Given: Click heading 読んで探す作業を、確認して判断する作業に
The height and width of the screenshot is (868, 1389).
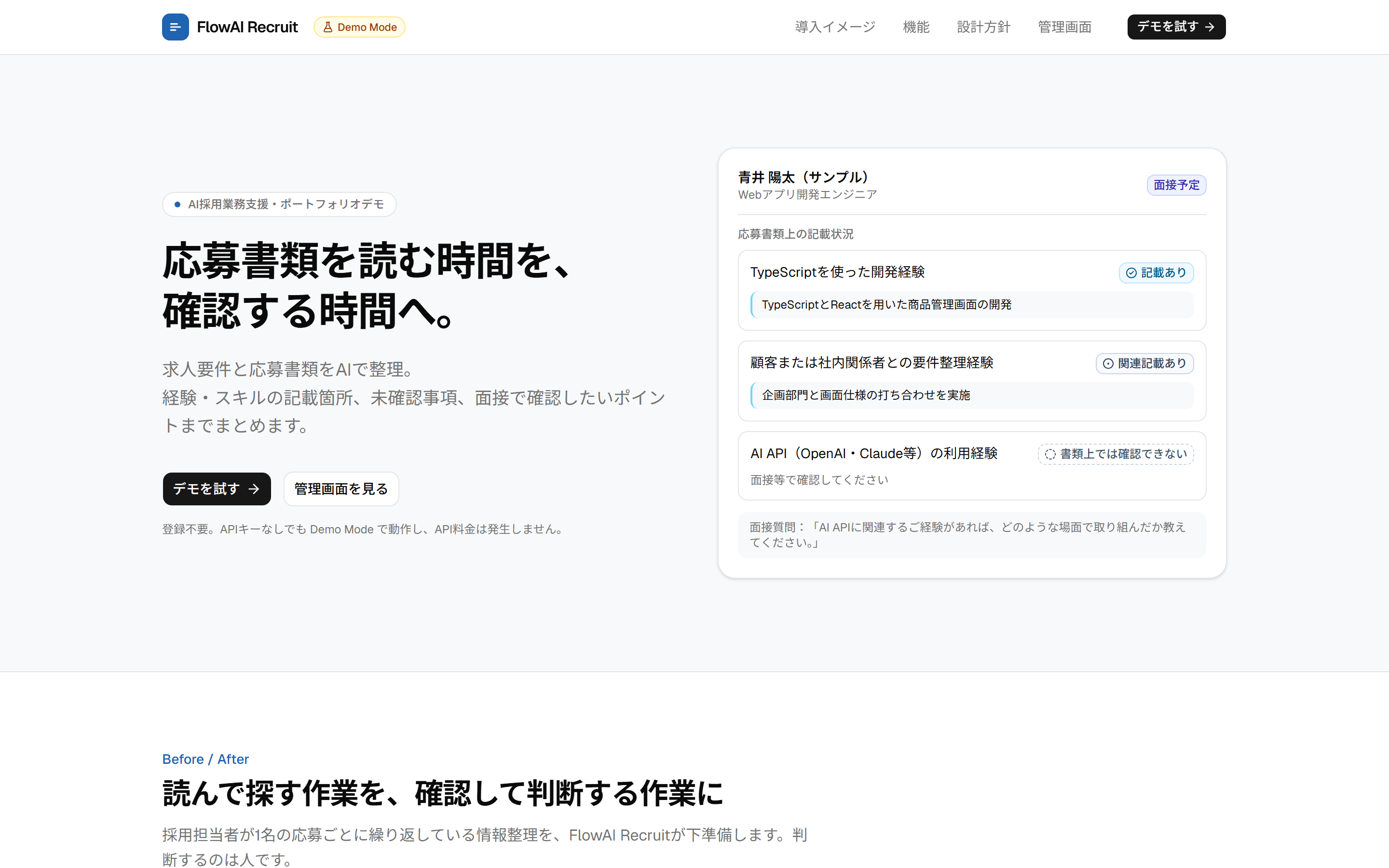Looking at the screenshot, I should pyautogui.click(x=443, y=793).
